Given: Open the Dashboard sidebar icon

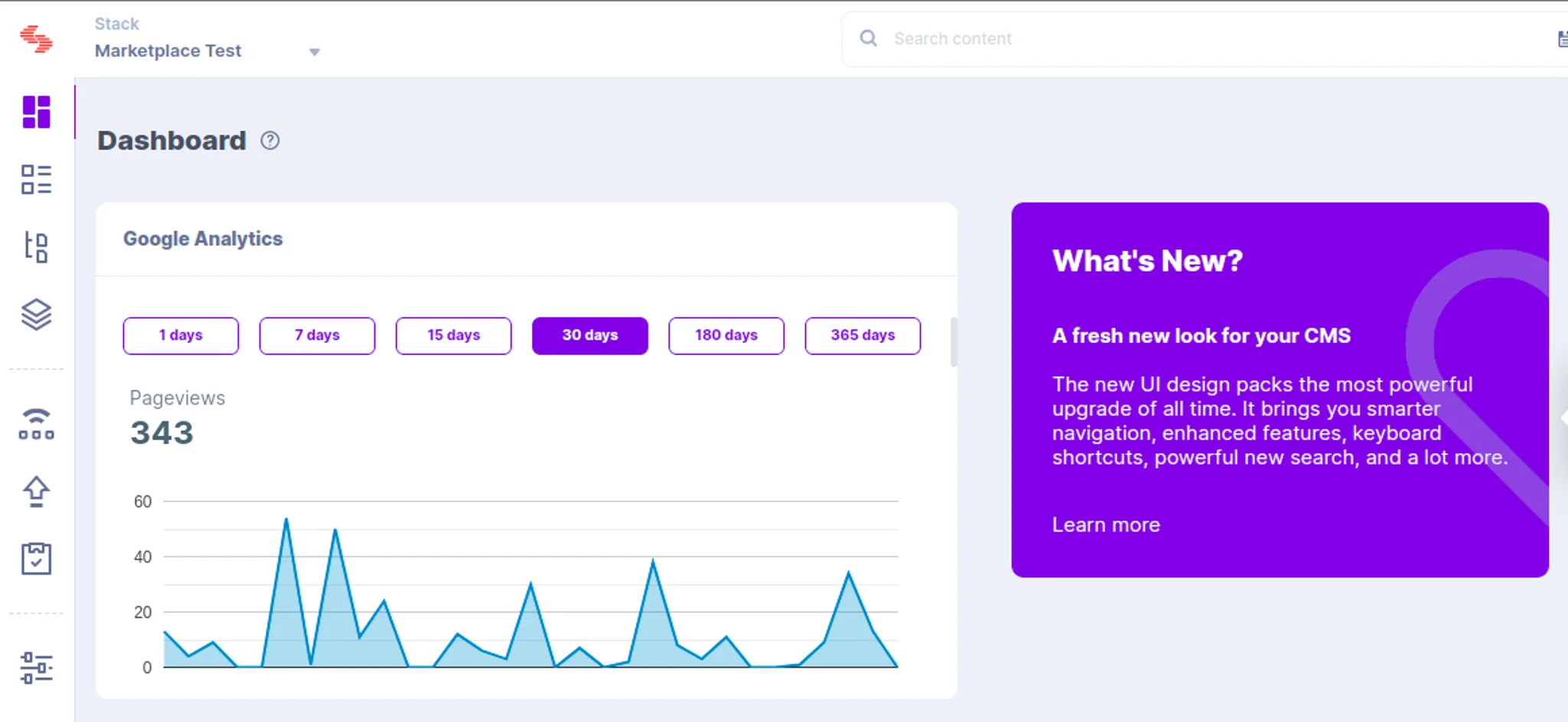Looking at the screenshot, I should coord(36,112).
